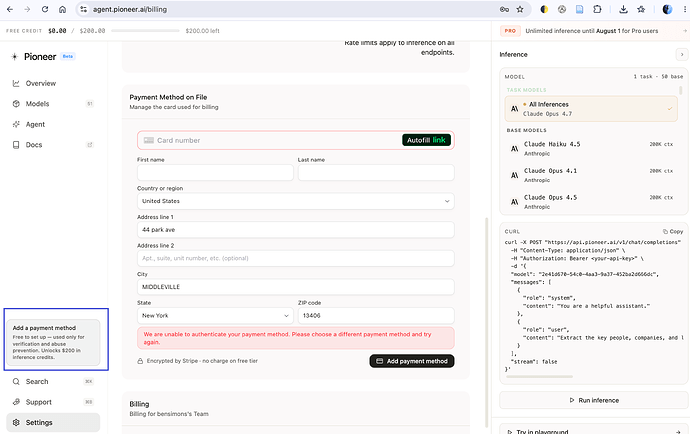Click the free credit progress bar
The height and width of the screenshot is (434, 690).
145,31
